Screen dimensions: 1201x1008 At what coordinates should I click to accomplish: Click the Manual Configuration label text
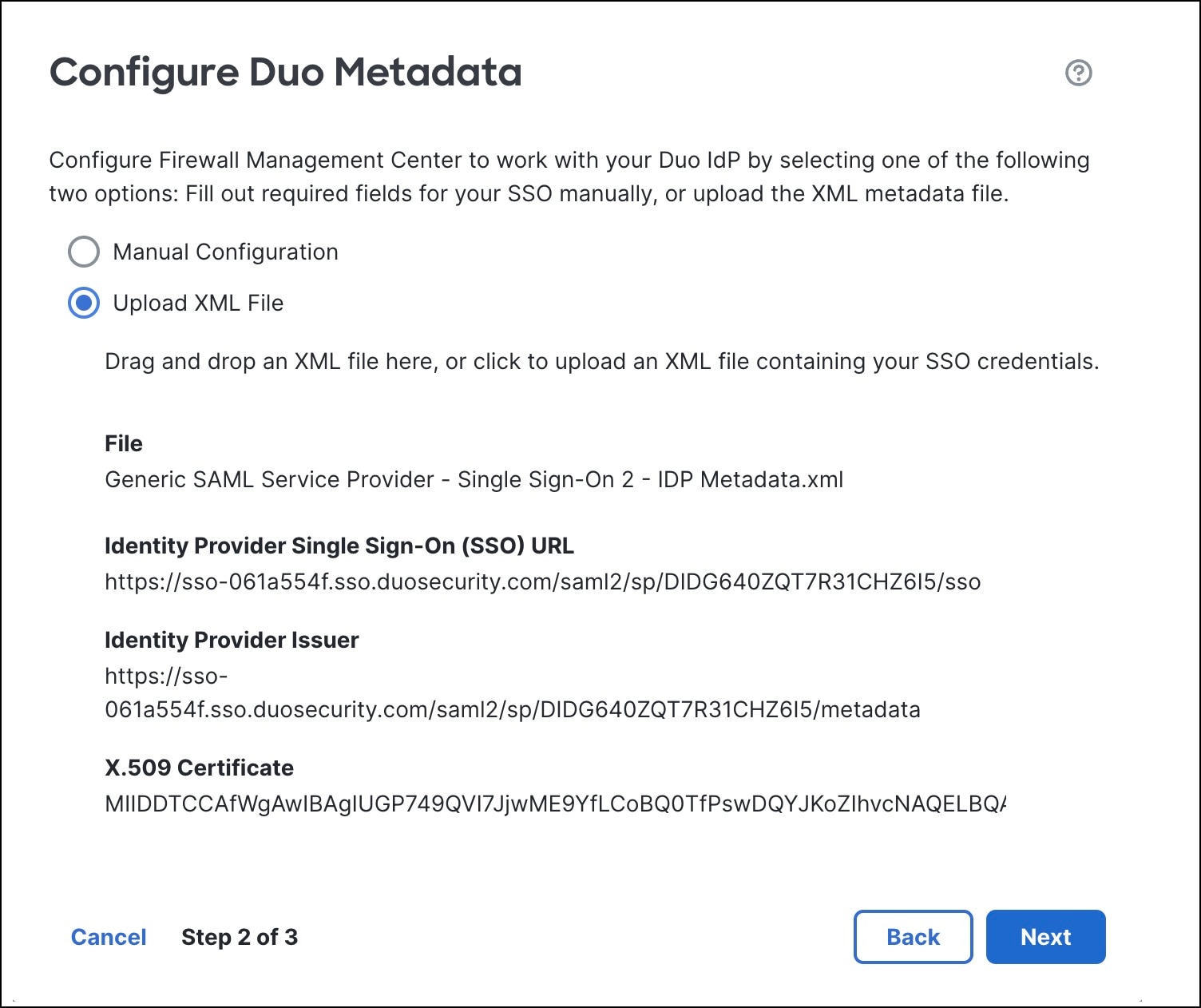pos(226,252)
